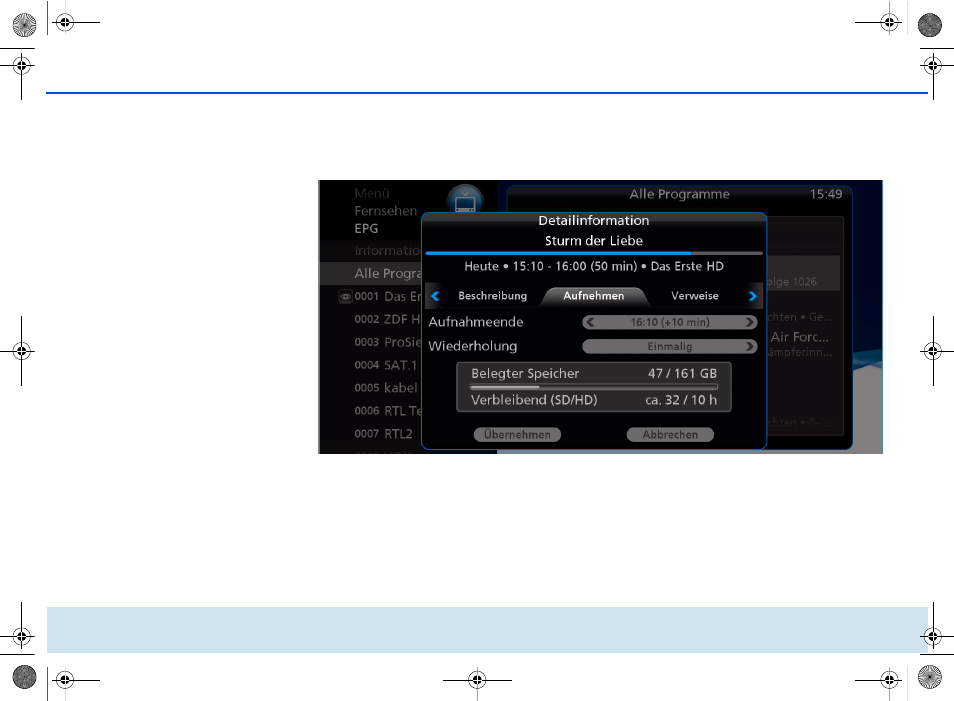
Task: Click the Verbleibend value ca. 32 / 10 h
Action: click(x=681, y=400)
